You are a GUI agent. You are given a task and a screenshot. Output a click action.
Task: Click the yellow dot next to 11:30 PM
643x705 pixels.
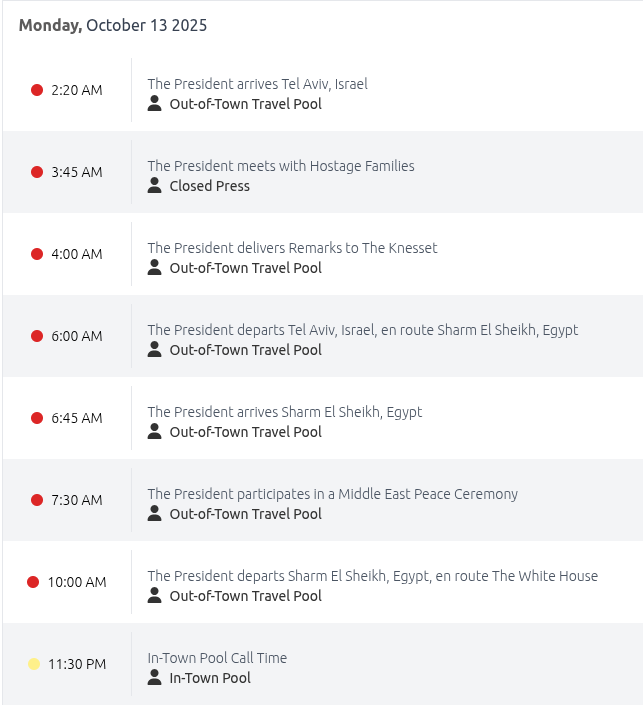34,664
